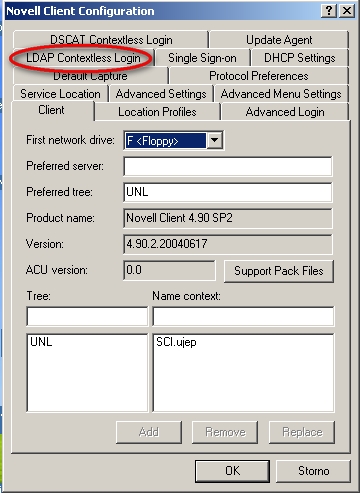Viewport: 360px width, 493px height.
Task: Close the Novell Client Configuration dialog
Action: tap(347, 11)
